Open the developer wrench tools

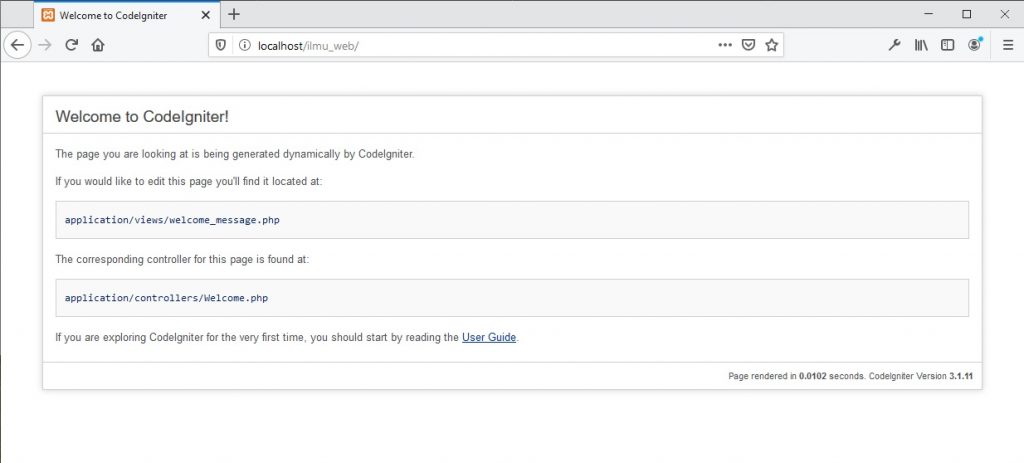(x=895, y=45)
